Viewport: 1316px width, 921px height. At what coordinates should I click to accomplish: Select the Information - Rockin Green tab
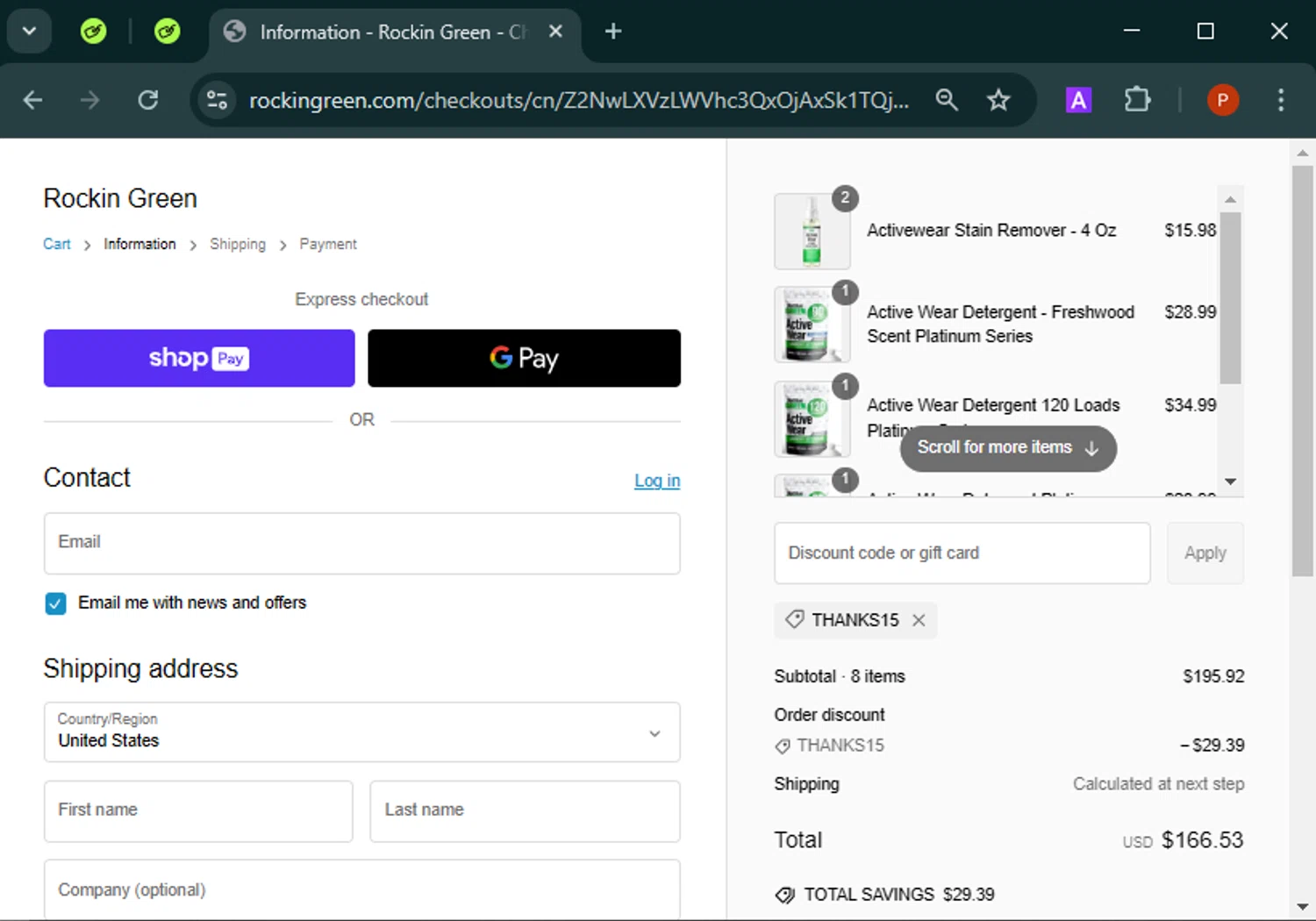click(394, 32)
